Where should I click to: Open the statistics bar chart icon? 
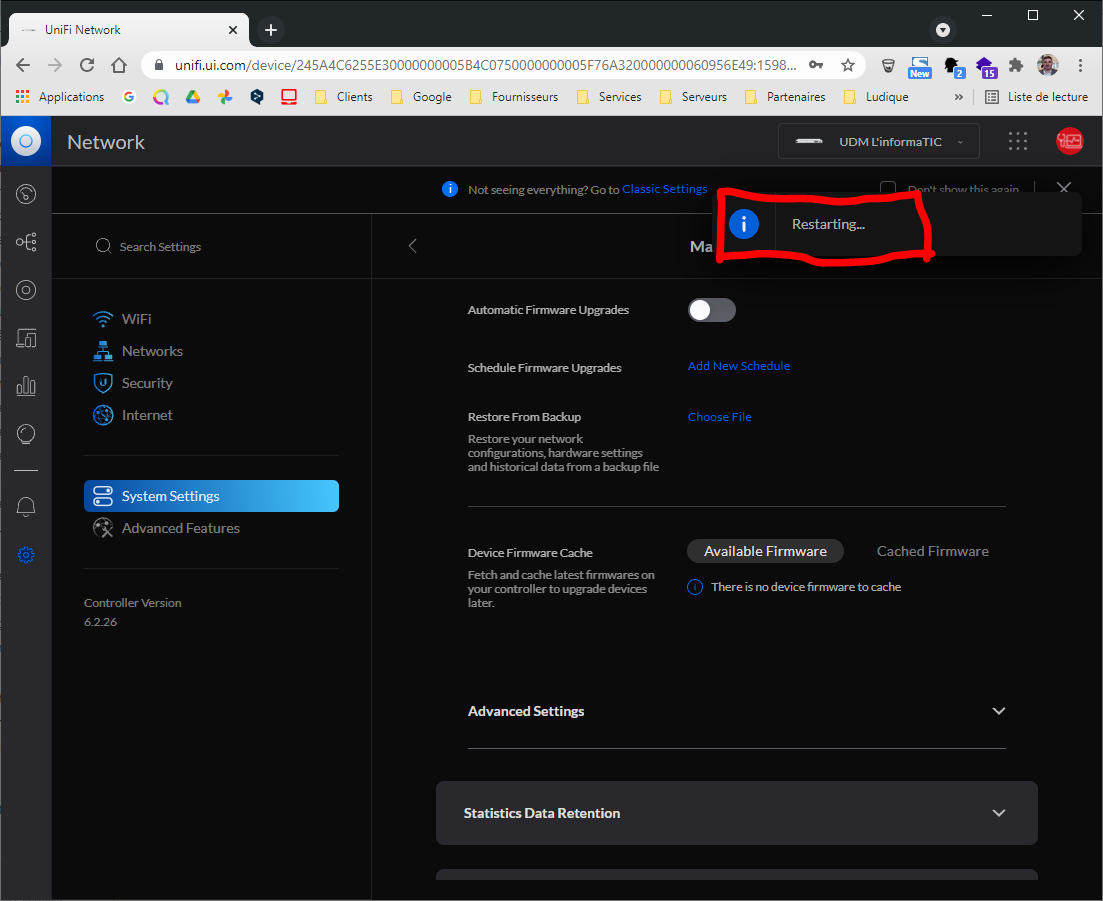[26, 386]
